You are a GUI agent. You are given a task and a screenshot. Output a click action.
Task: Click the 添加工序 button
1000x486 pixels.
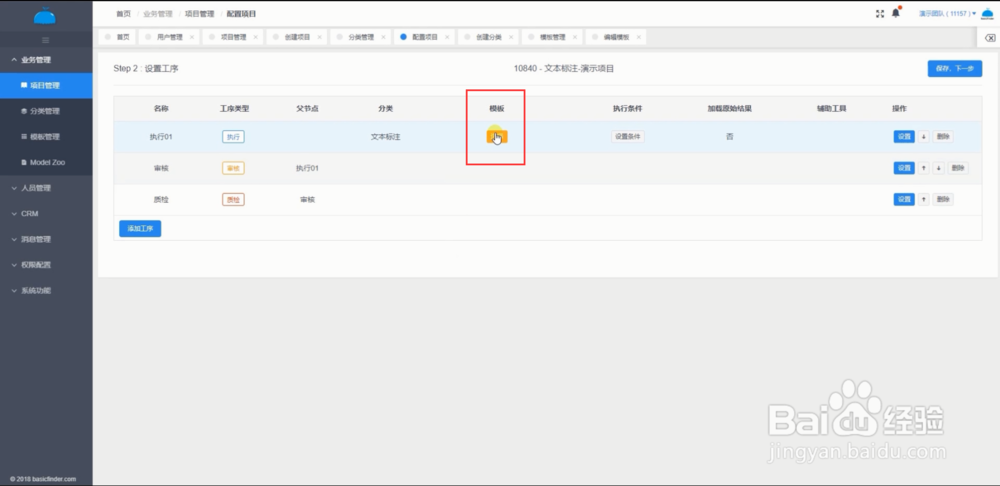(140, 228)
